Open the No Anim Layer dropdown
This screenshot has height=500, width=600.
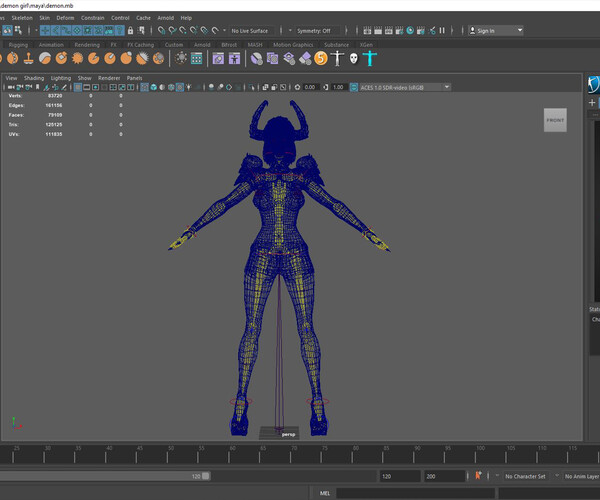pos(581,476)
